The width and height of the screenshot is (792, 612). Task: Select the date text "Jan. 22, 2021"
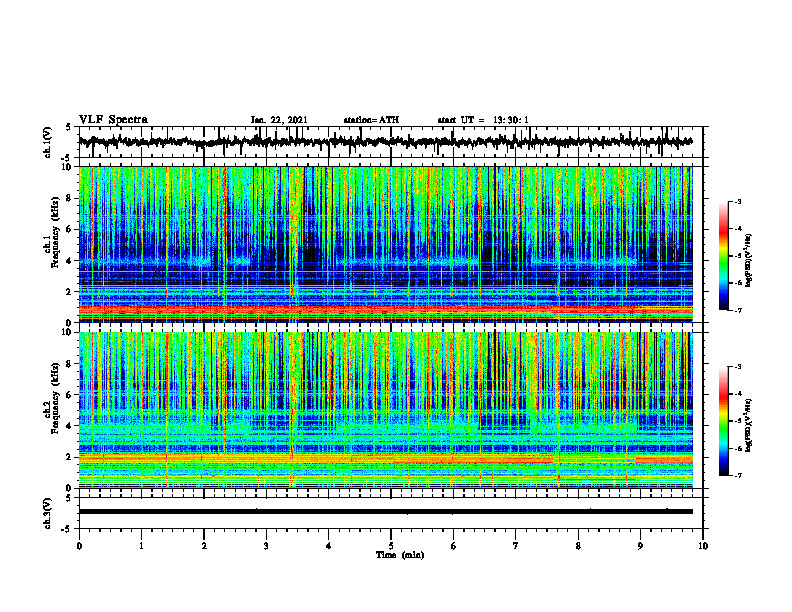click(279, 120)
